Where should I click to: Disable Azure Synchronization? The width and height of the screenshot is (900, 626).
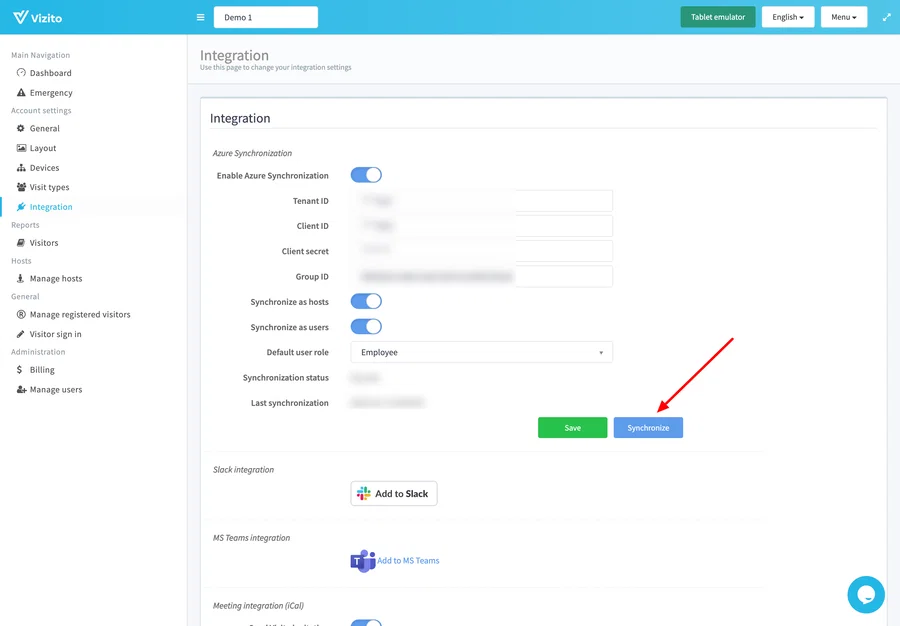point(366,174)
